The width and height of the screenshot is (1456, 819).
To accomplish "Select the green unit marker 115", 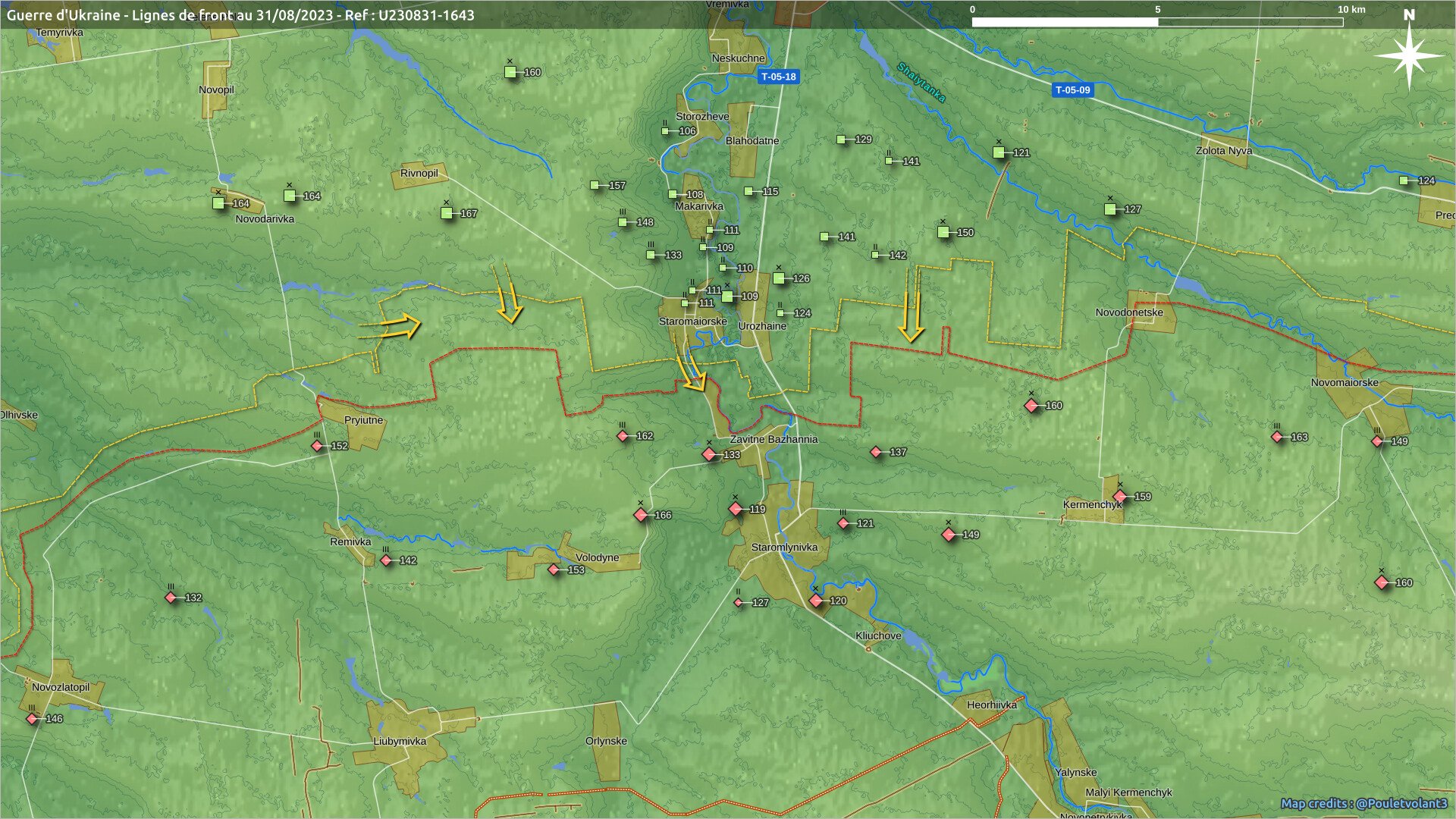I will pyautogui.click(x=748, y=191).
